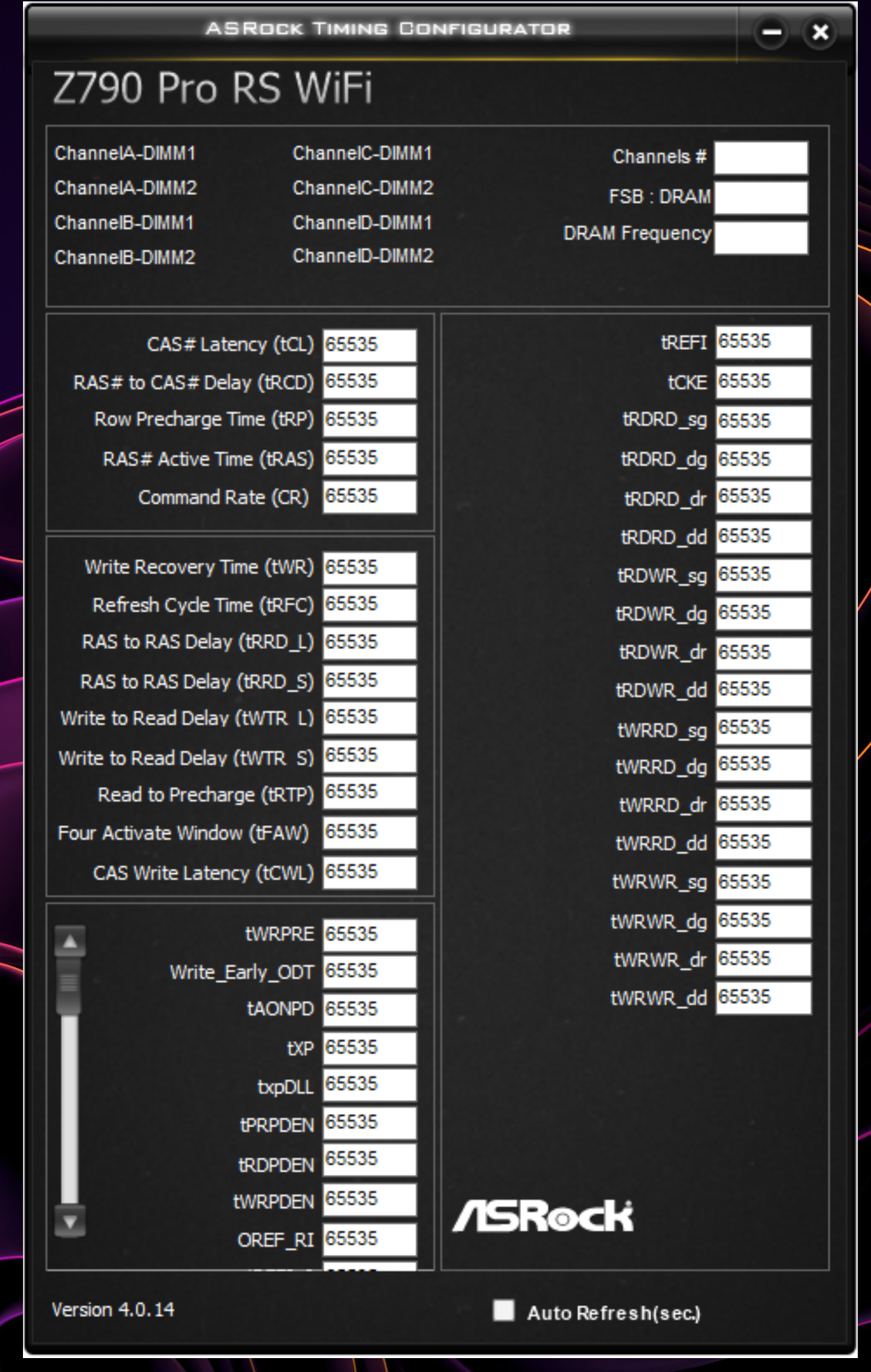
Task: Click the ChannelB-DIMM2 label
Action: pos(125,257)
